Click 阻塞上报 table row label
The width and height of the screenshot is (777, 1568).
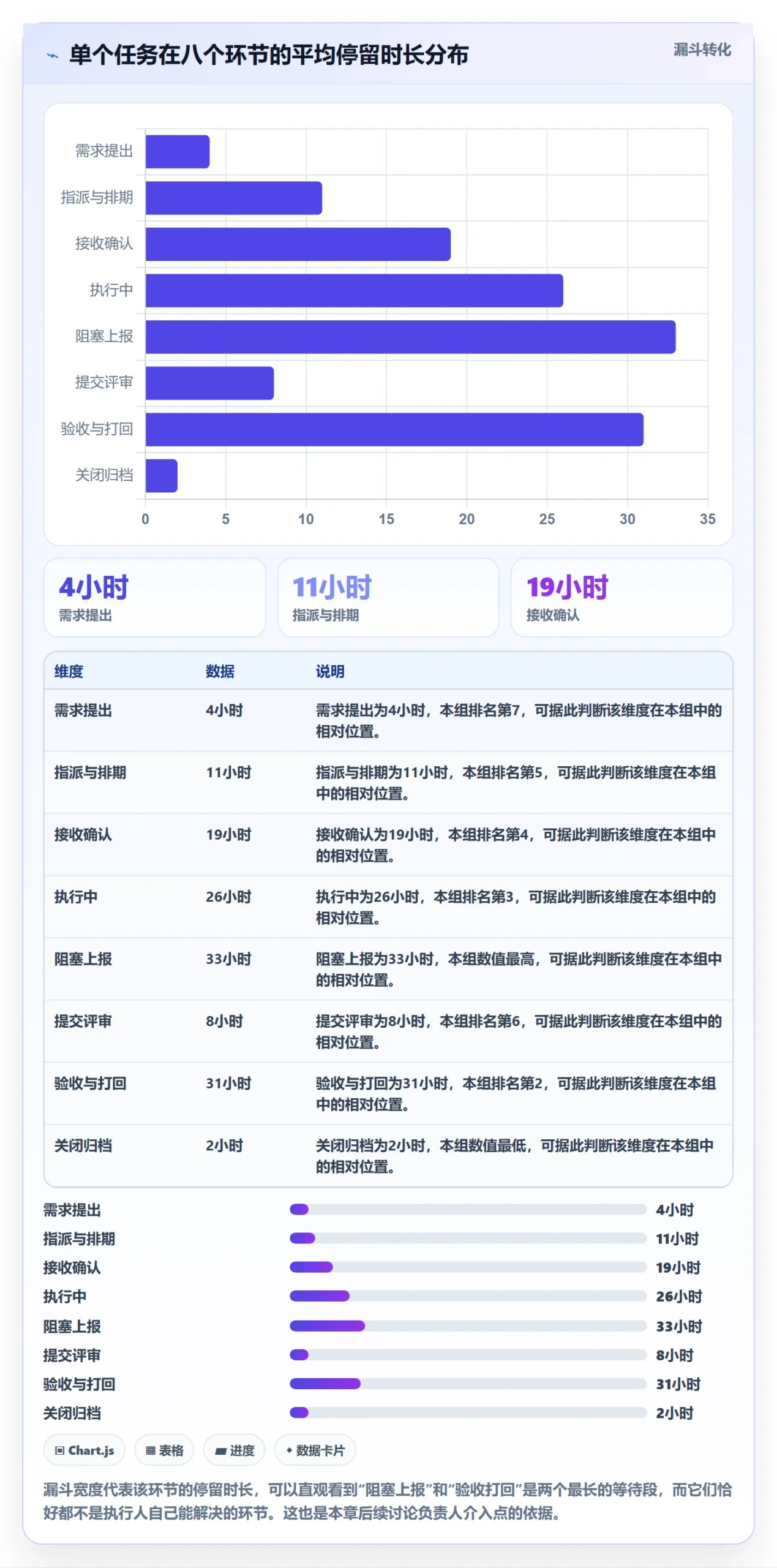(83, 959)
